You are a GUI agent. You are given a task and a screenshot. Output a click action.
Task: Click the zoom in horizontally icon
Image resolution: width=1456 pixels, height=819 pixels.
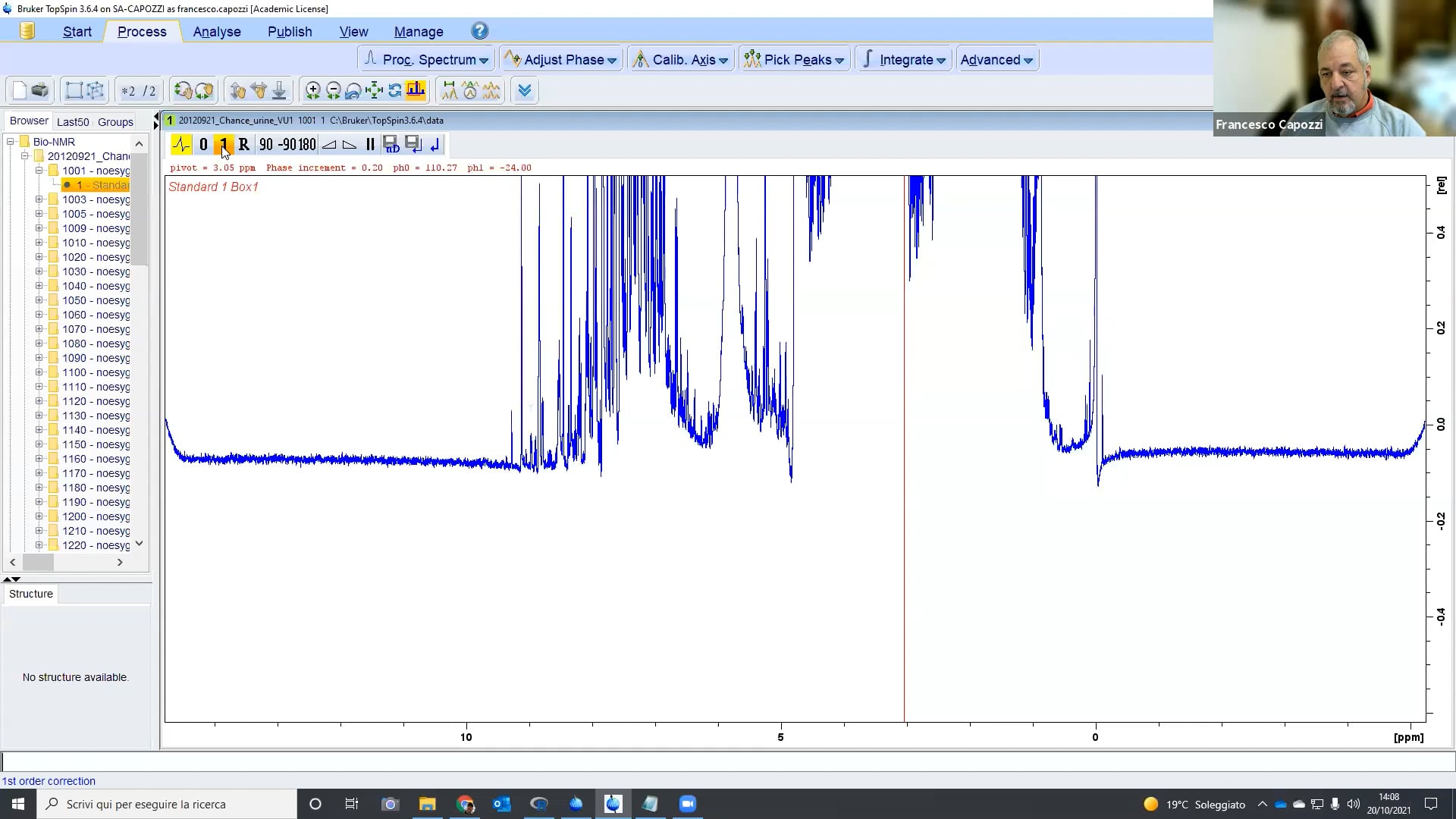[312, 91]
